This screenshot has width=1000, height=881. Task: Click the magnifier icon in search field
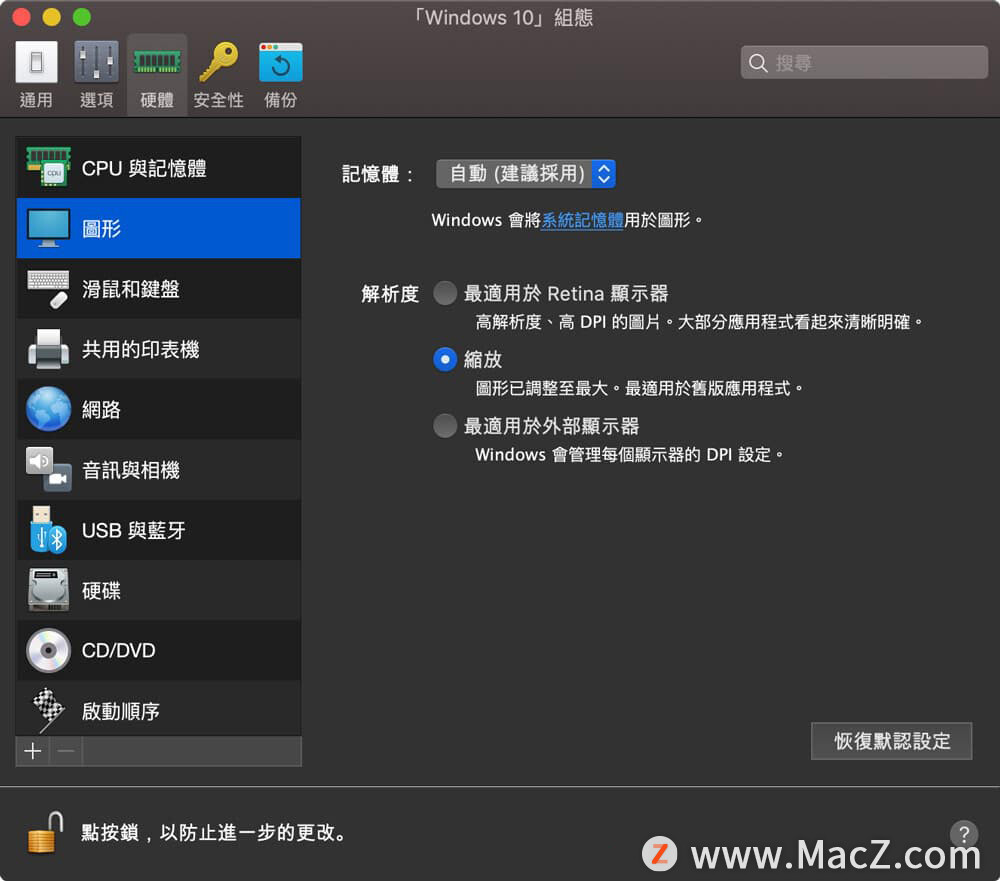758,63
